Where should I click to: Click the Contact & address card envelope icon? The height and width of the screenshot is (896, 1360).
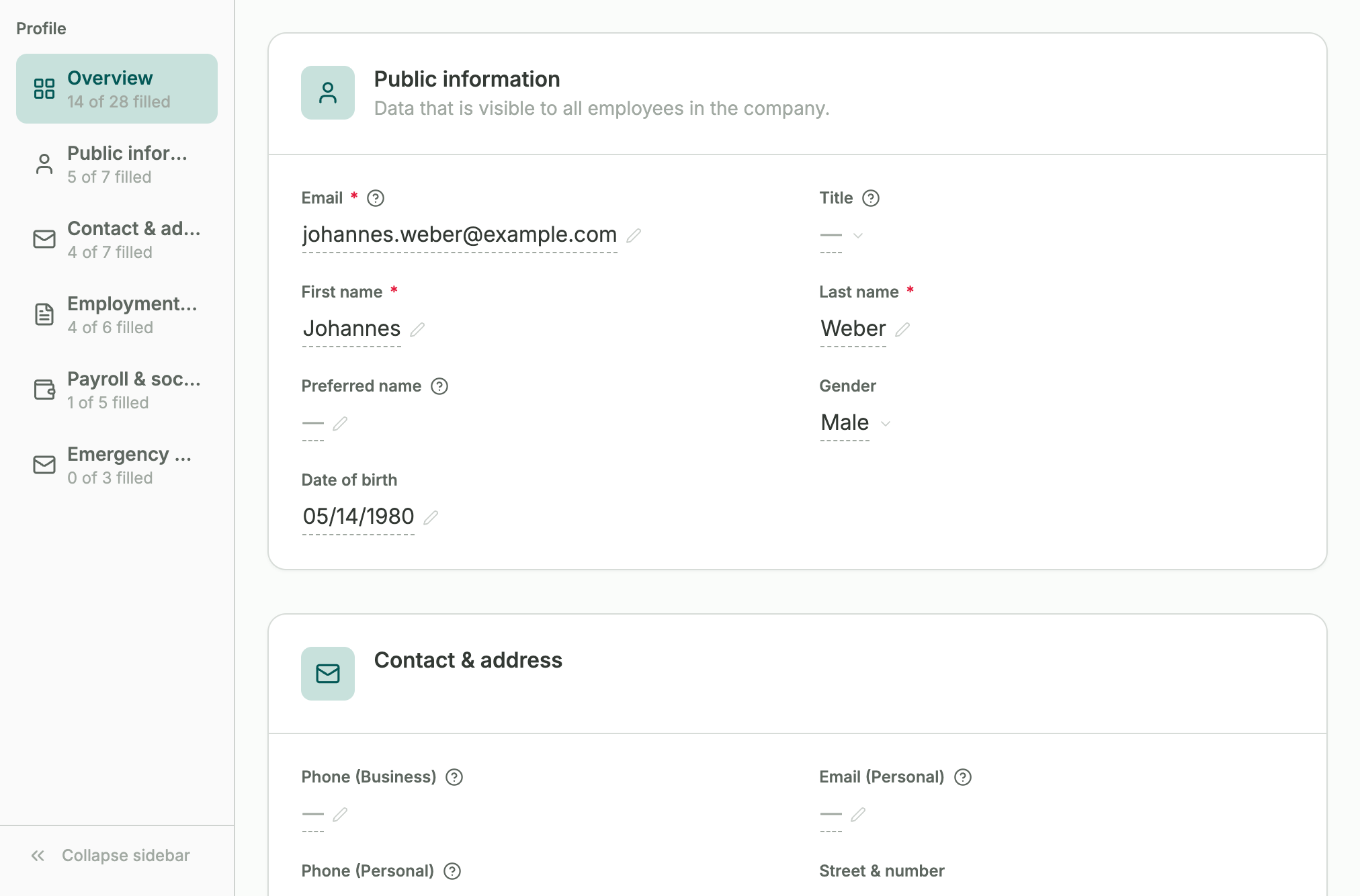(328, 674)
